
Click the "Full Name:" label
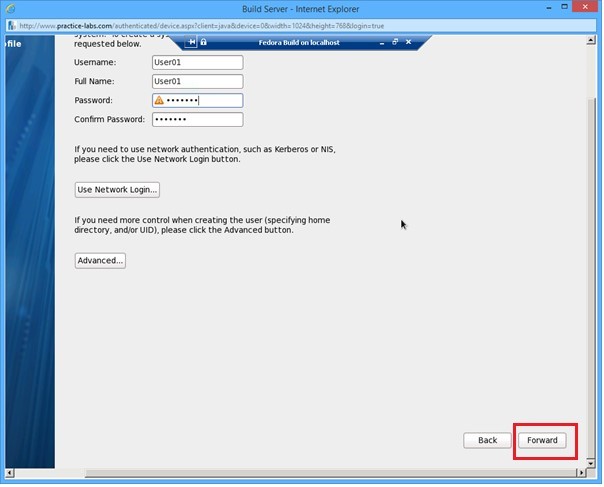94,81
